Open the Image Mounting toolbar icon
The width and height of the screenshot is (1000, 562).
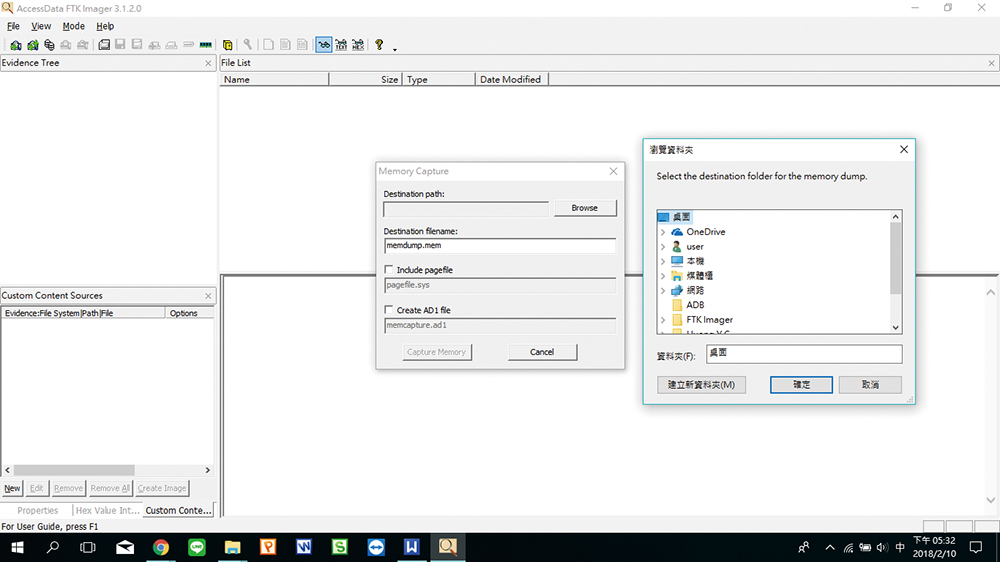[49, 45]
